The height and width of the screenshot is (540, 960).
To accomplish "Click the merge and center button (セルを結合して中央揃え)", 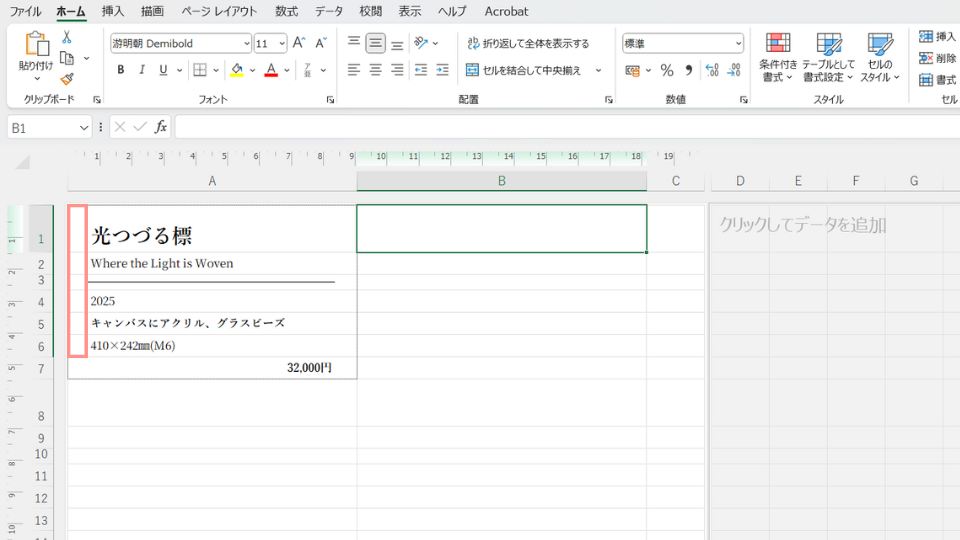I will (523, 70).
